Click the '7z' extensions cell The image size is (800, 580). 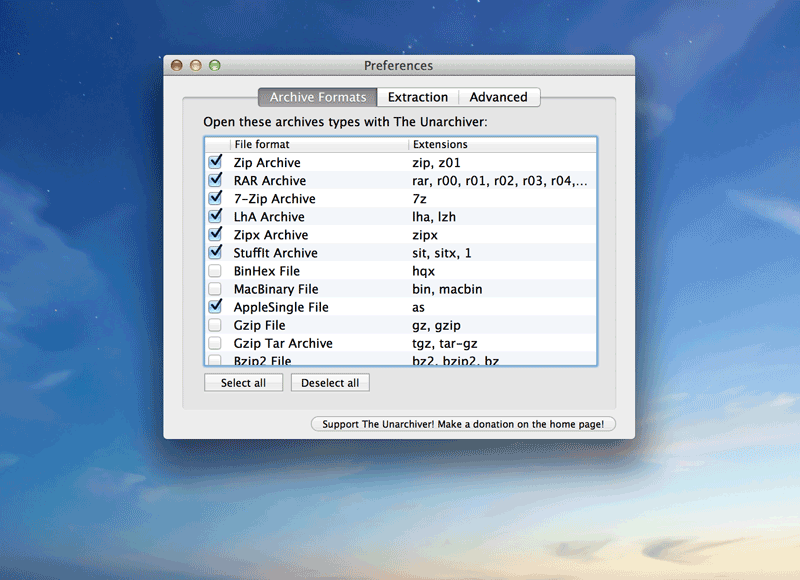(x=419, y=199)
